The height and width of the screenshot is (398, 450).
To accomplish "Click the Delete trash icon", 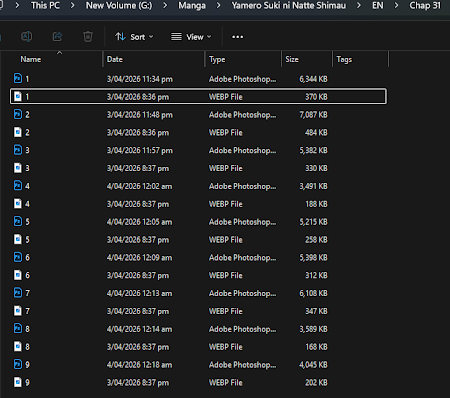I will [88, 36].
